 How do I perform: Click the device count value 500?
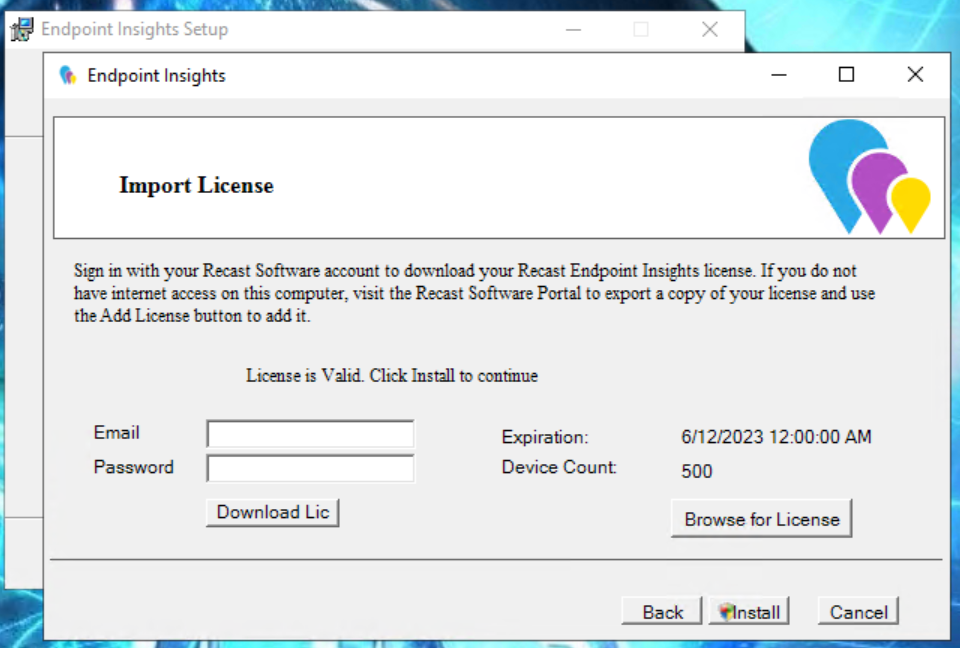click(x=697, y=471)
